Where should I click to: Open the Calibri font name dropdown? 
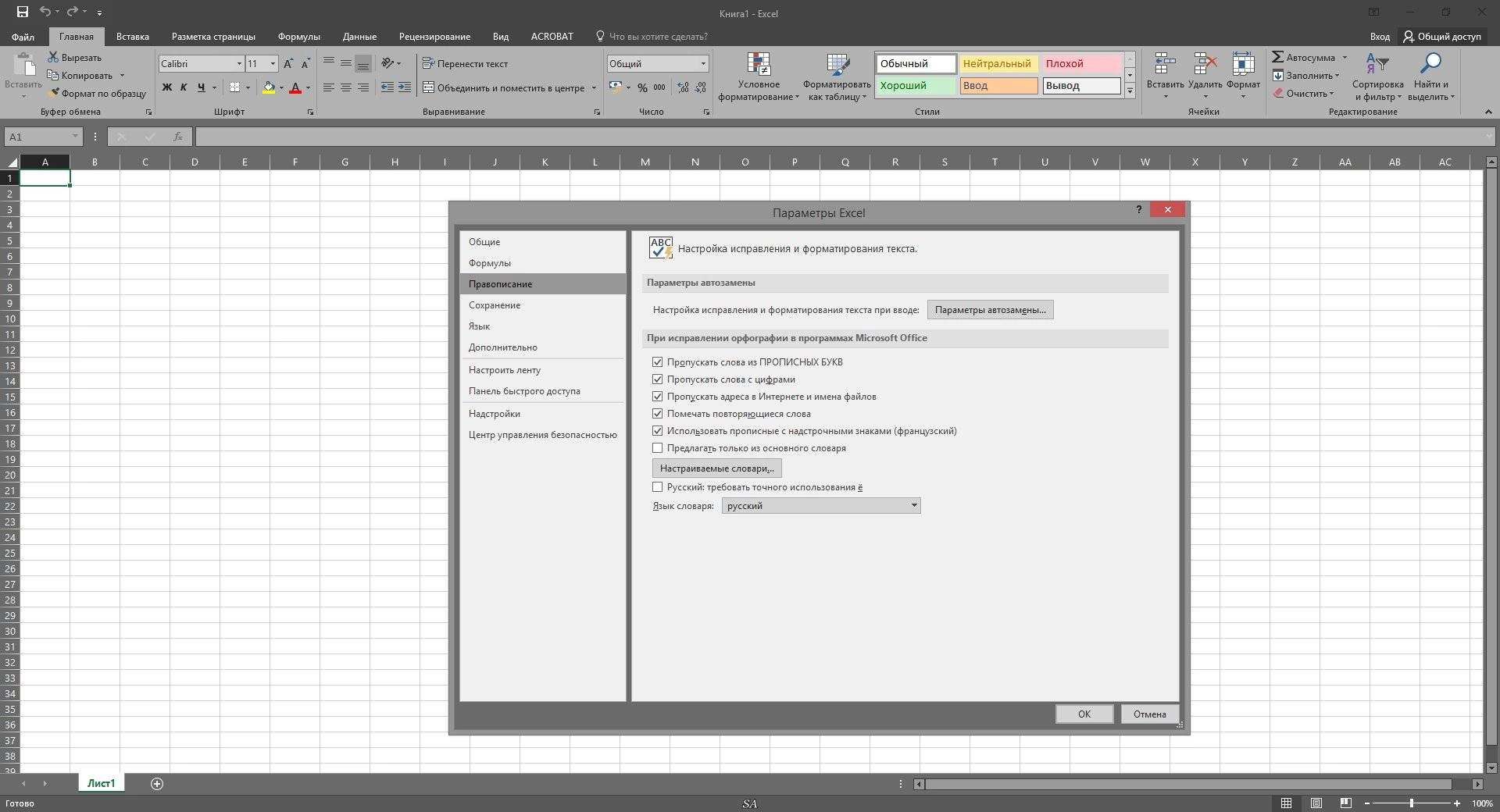pyautogui.click(x=239, y=64)
